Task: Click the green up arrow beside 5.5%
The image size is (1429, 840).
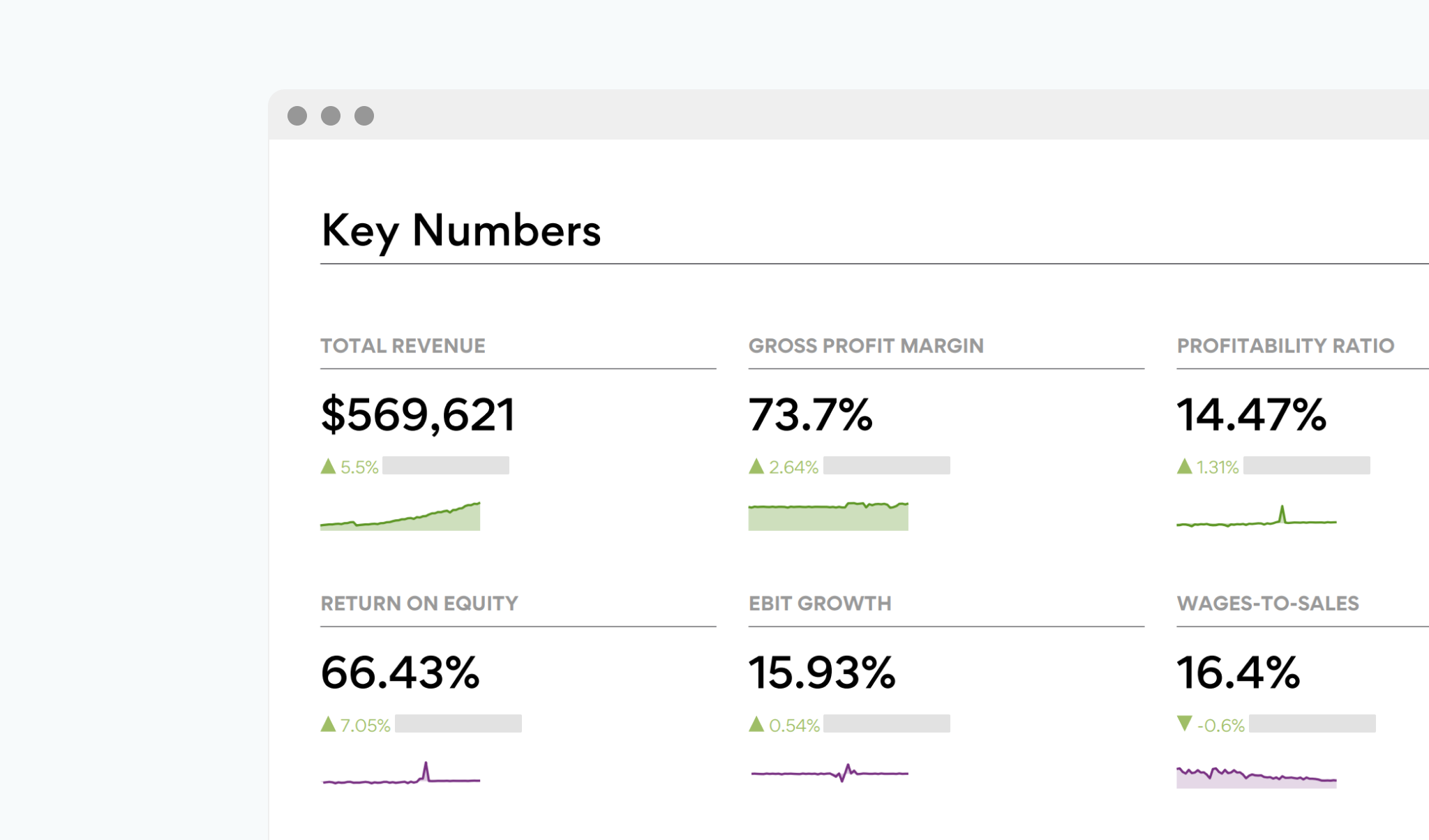Action: 328,465
